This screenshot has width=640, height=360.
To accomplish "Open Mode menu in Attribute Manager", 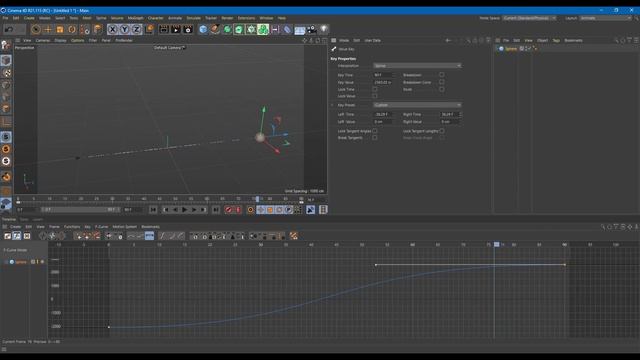I will (x=344, y=40).
